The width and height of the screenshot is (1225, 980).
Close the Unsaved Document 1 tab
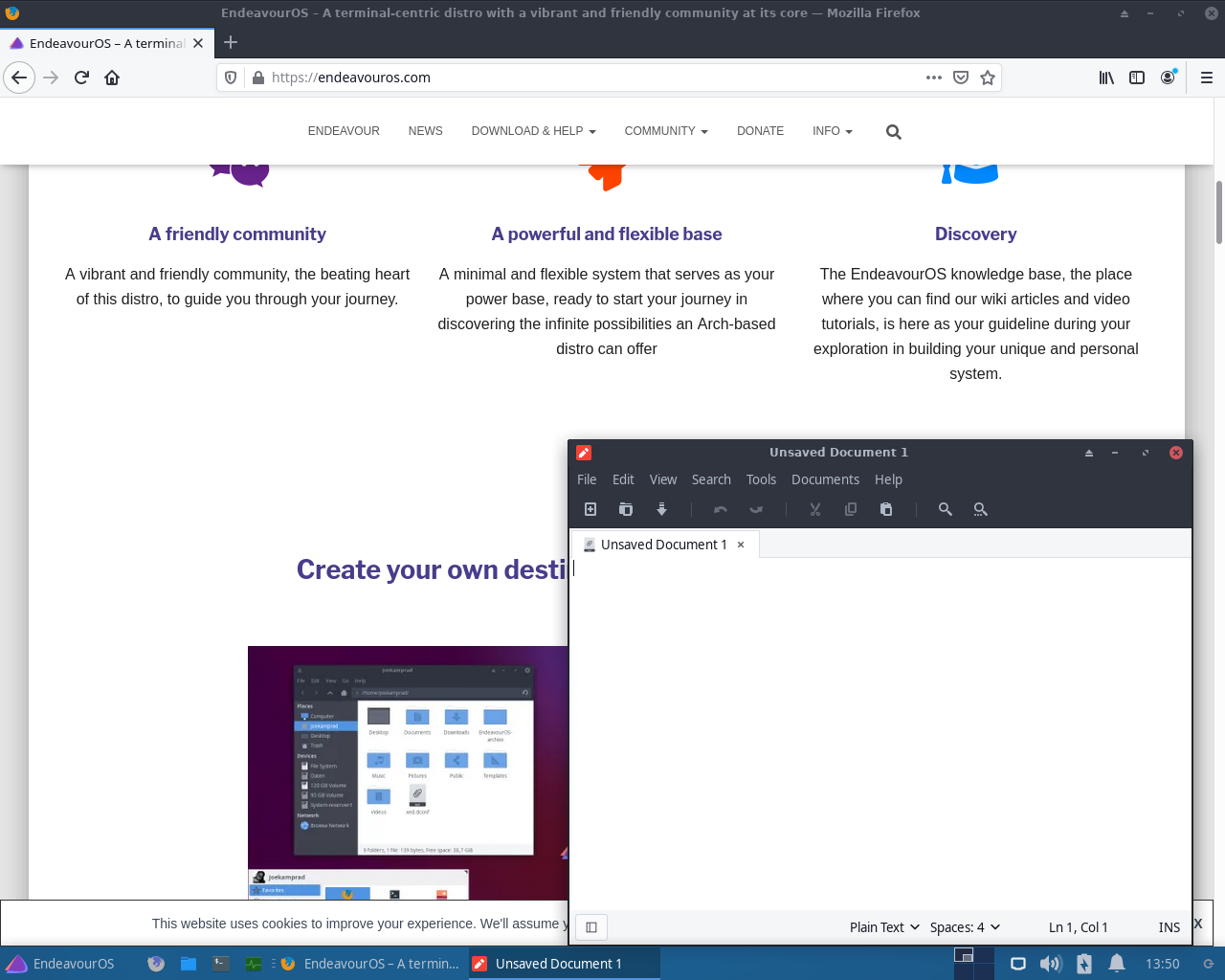tap(741, 545)
